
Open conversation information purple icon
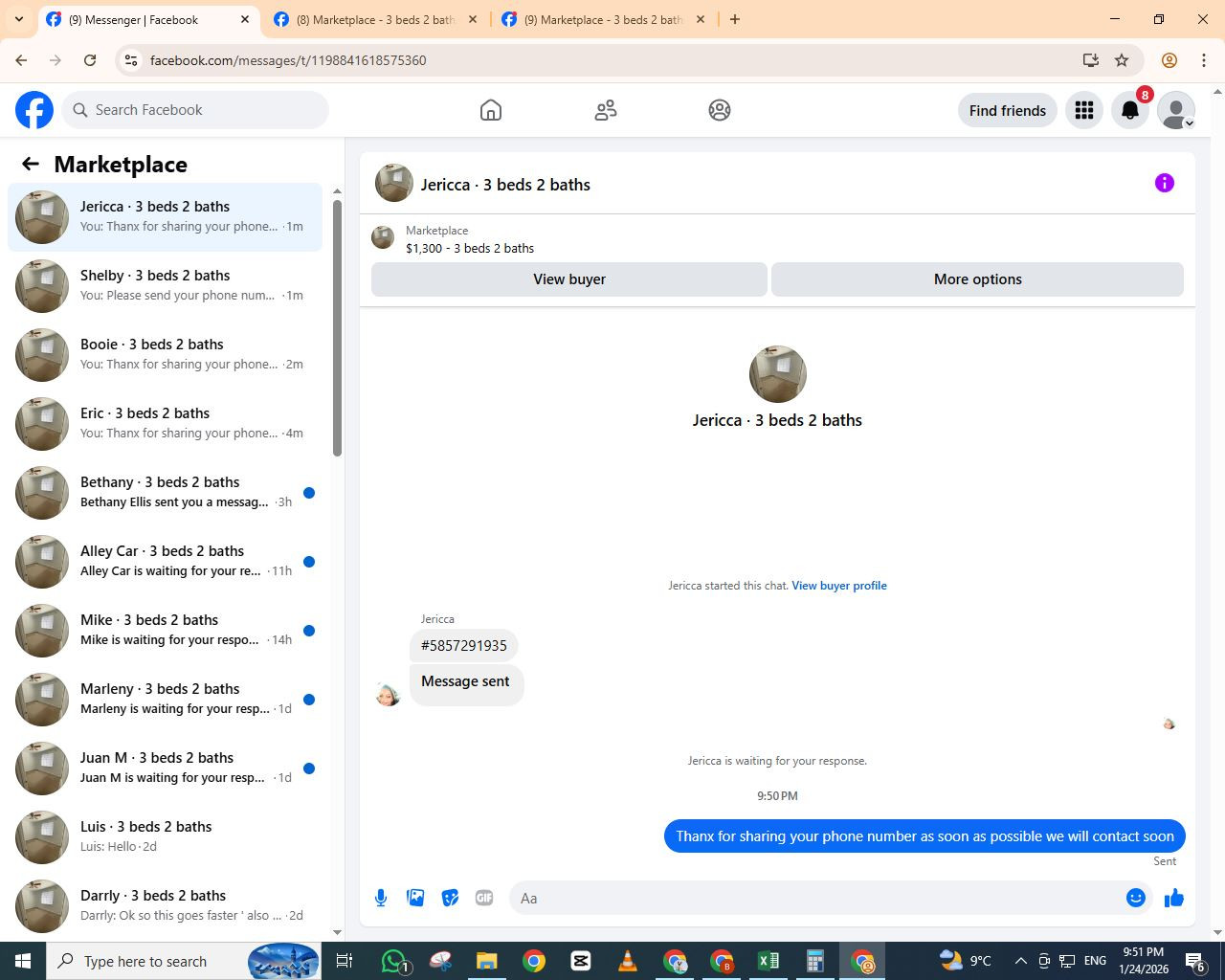[1165, 183]
